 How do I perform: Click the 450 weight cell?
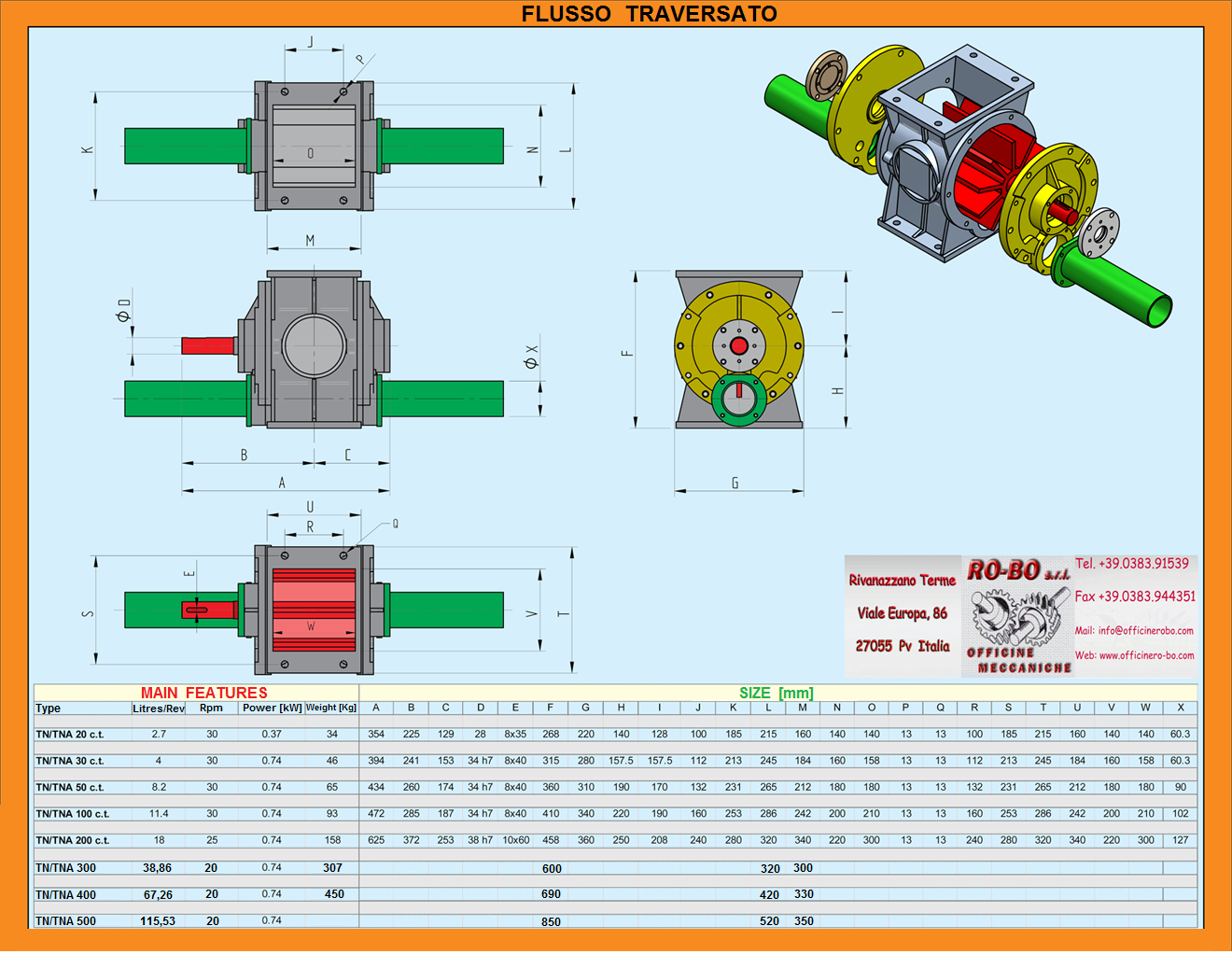click(334, 894)
